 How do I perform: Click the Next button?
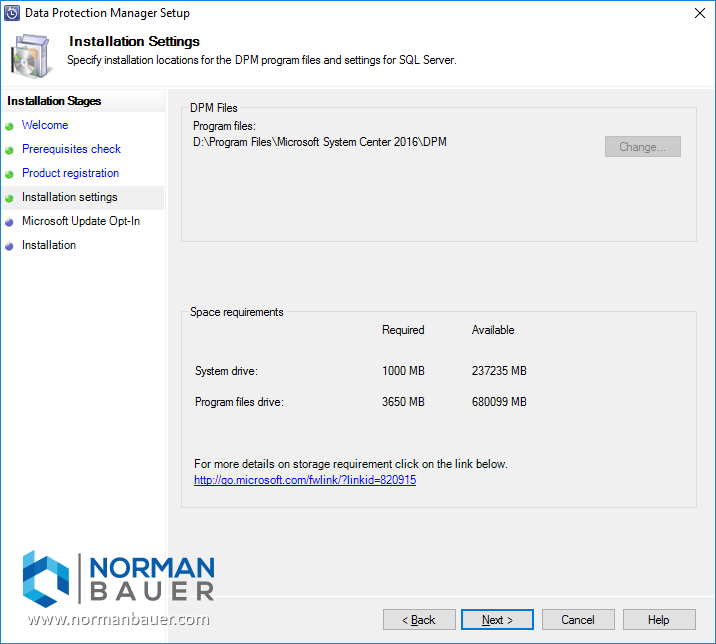[497, 619]
